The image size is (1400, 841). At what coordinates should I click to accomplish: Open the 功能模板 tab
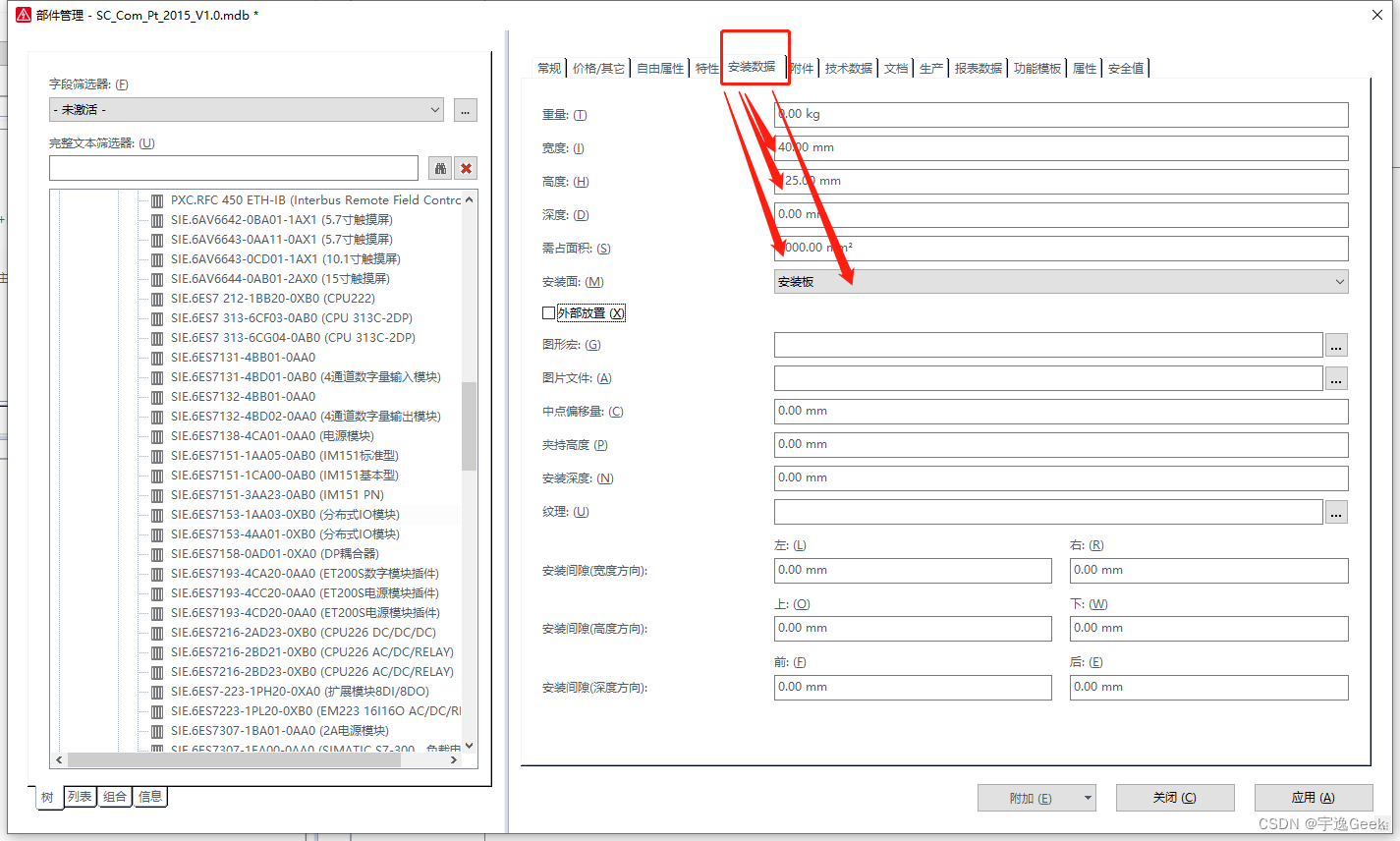1036,68
